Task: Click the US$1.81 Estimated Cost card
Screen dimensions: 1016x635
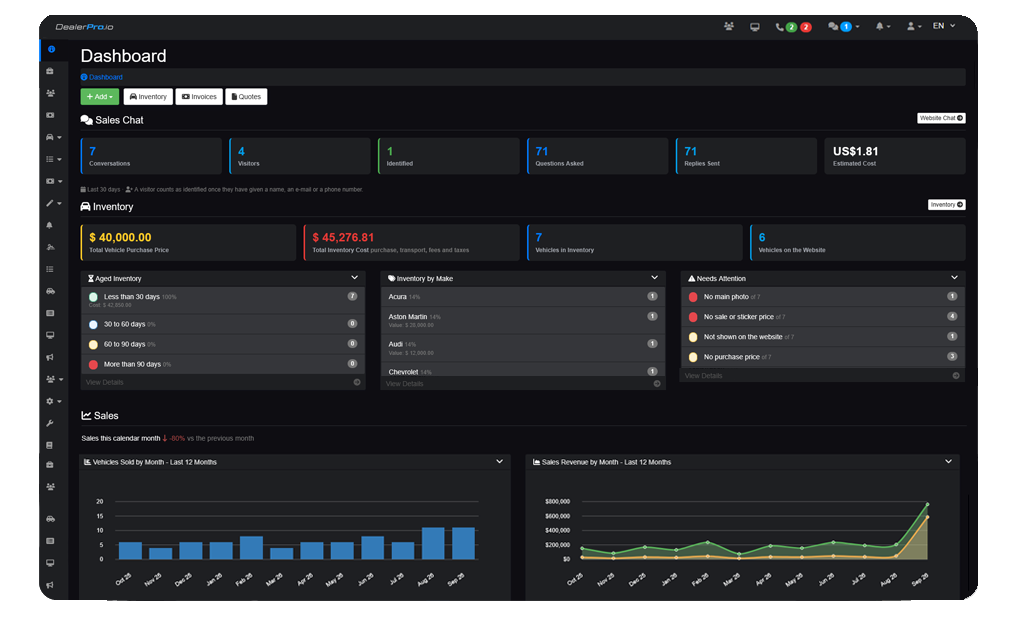Action: pyautogui.click(x=895, y=156)
